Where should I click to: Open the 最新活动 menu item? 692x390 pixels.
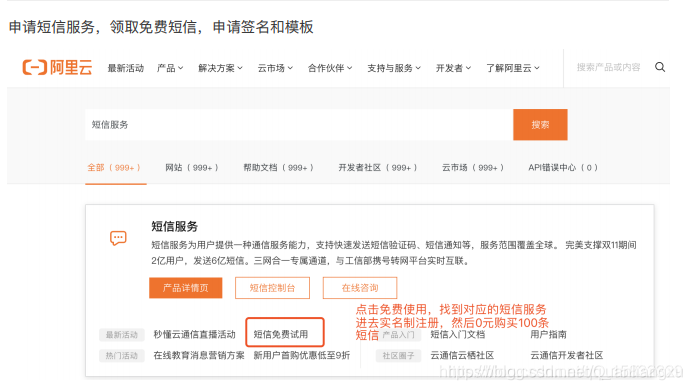(x=126, y=68)
